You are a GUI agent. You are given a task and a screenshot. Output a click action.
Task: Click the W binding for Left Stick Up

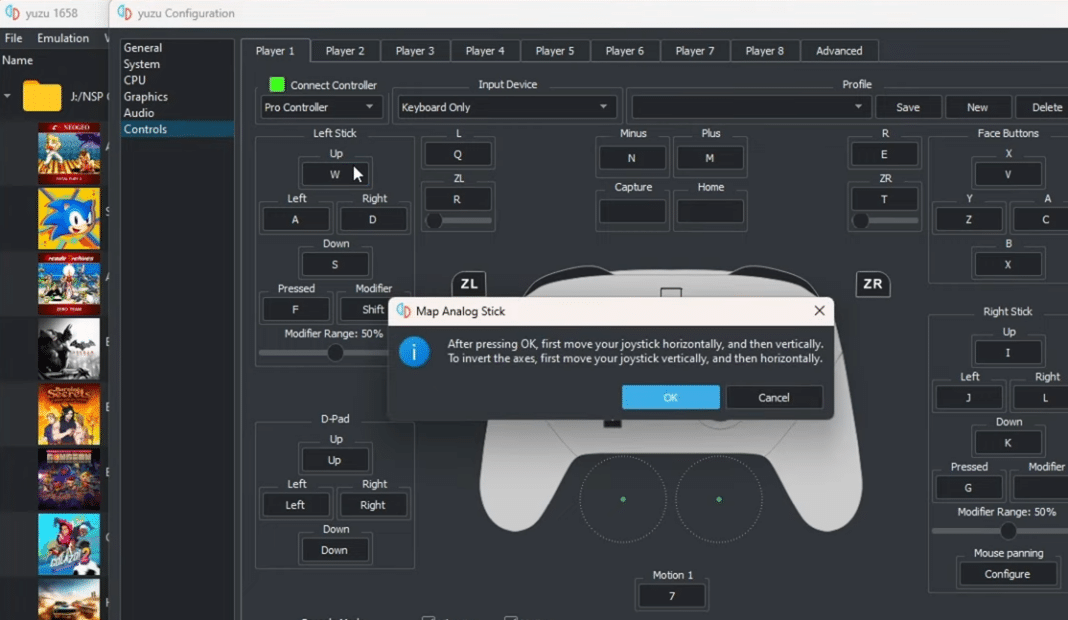pos(335,173)
